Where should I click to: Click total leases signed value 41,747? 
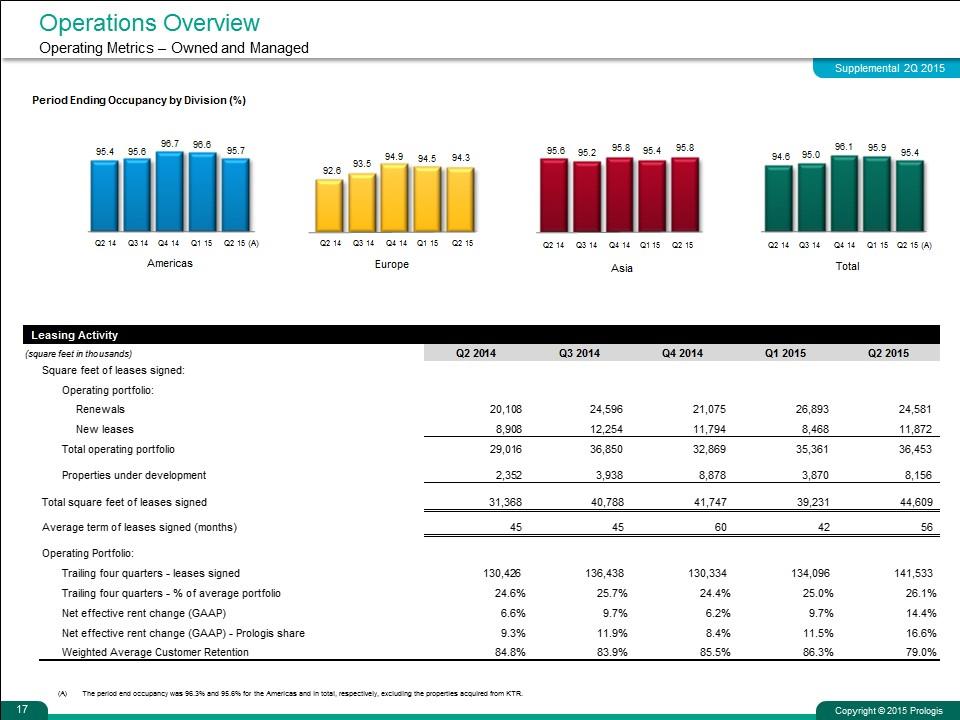click(x=710, y=502)
